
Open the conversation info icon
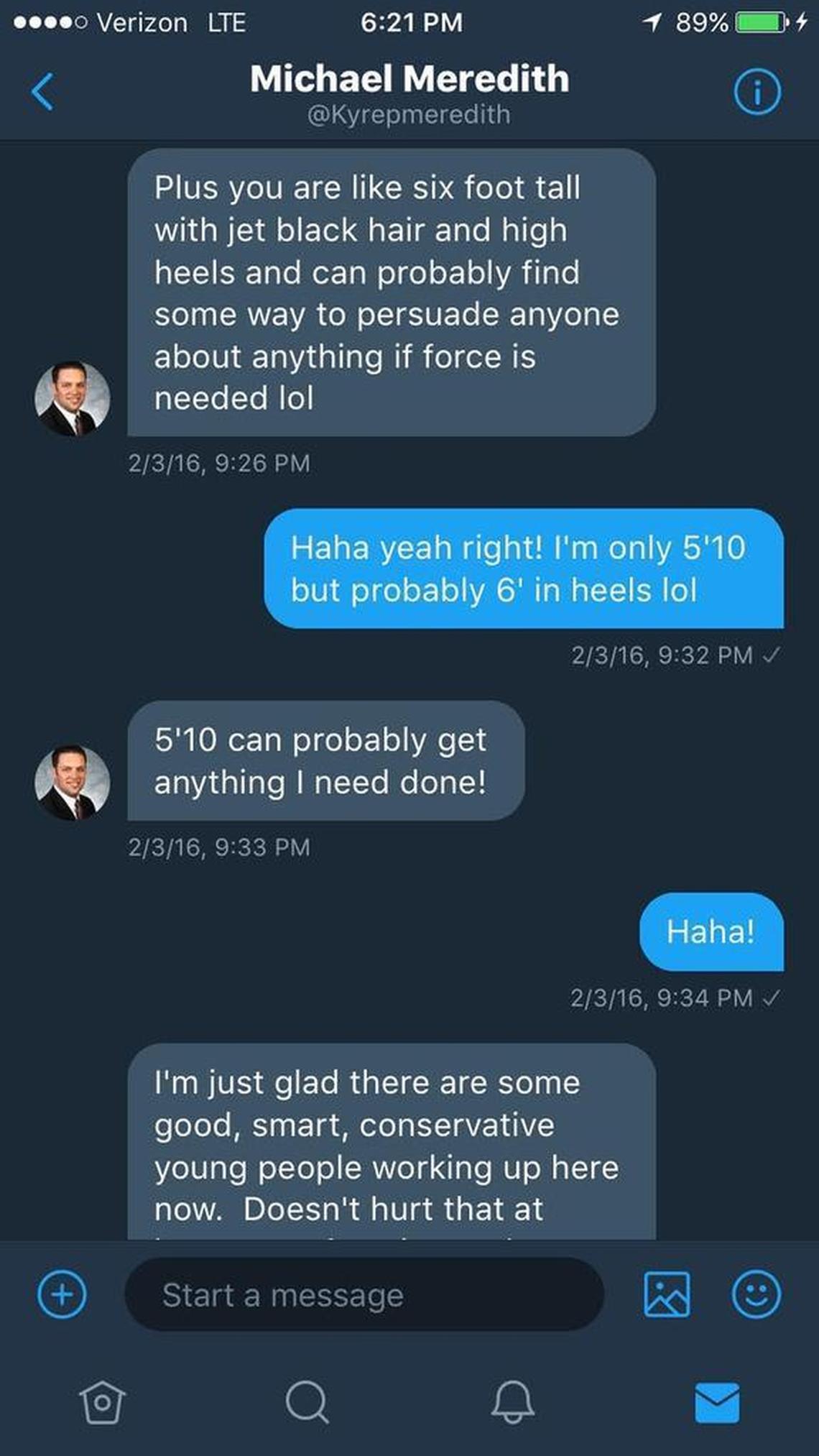[756, 92]
